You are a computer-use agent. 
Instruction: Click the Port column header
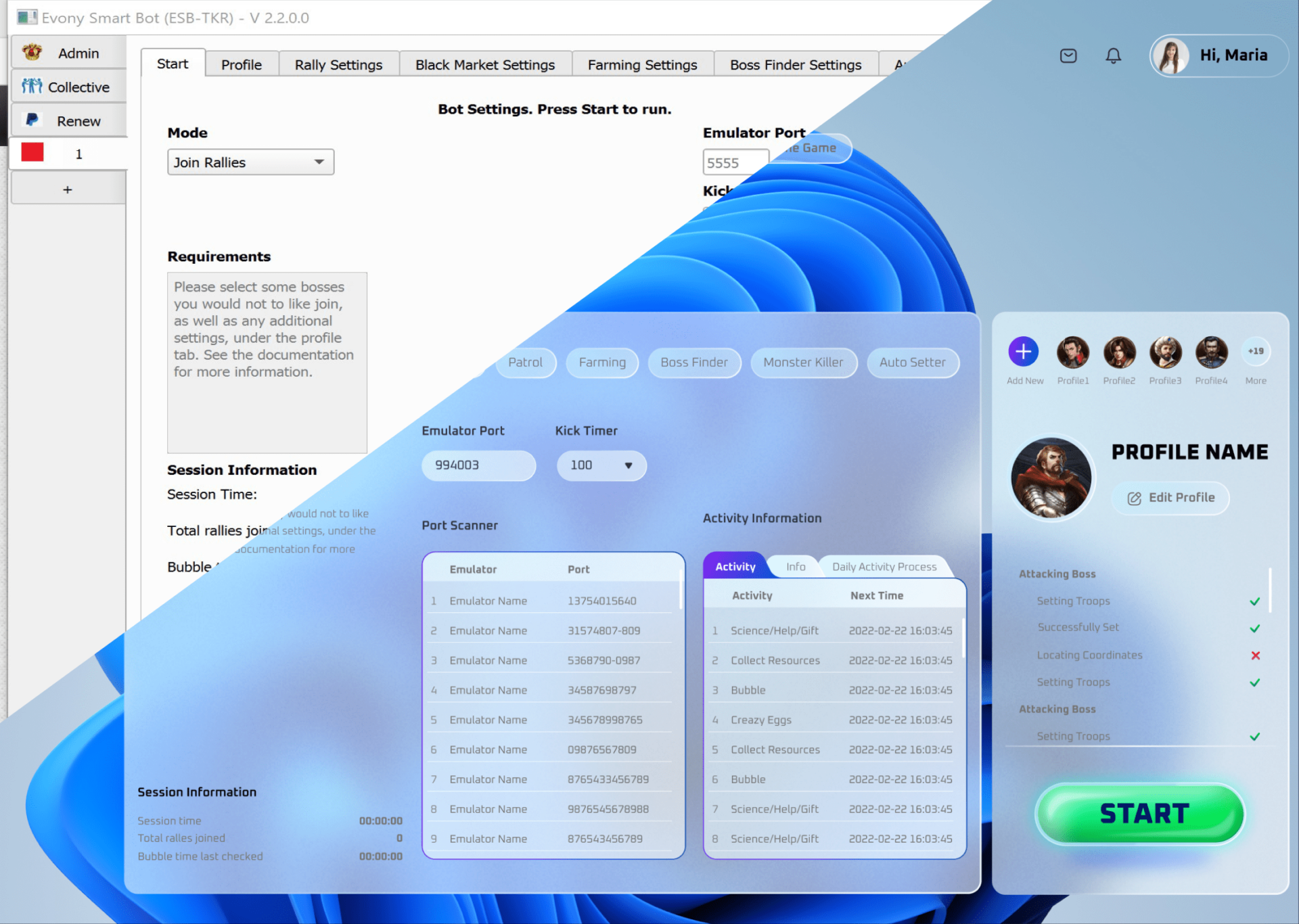pyautogui.click(x=578, y=570)
